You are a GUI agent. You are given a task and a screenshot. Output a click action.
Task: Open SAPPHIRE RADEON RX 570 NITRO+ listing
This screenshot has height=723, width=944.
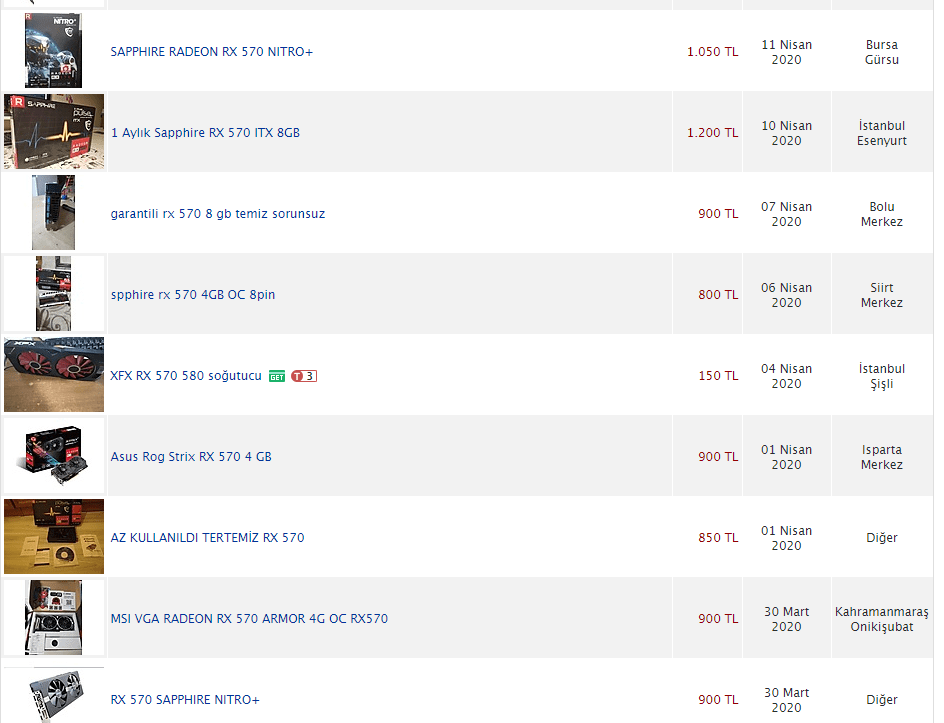212,52
